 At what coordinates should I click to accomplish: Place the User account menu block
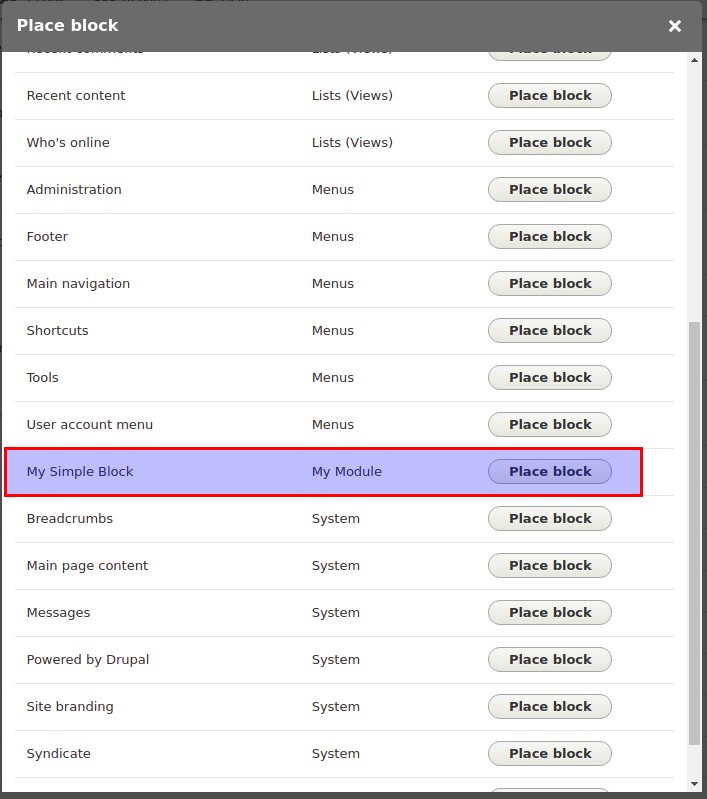click(x=549, y=424)
